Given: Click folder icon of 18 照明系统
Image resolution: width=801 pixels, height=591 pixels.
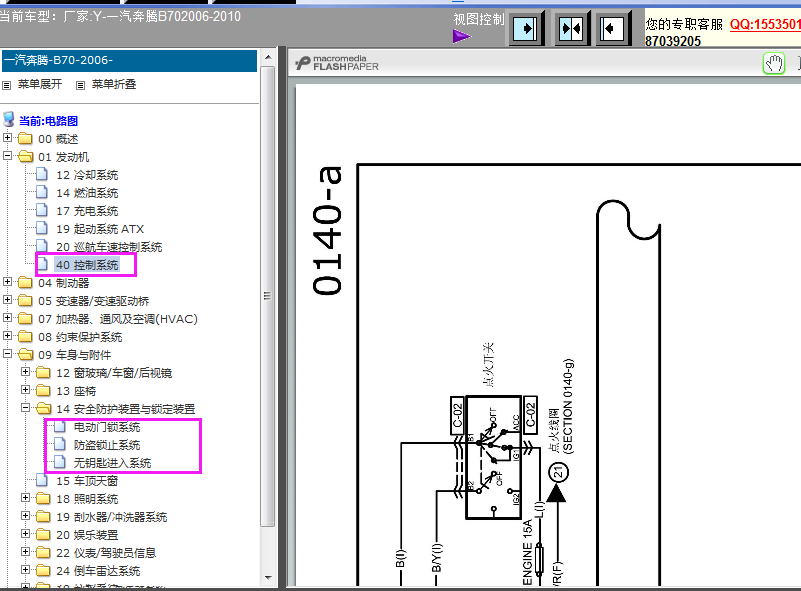Looking at the screenshot, I should pyautogui.click(x=43, y=499).
